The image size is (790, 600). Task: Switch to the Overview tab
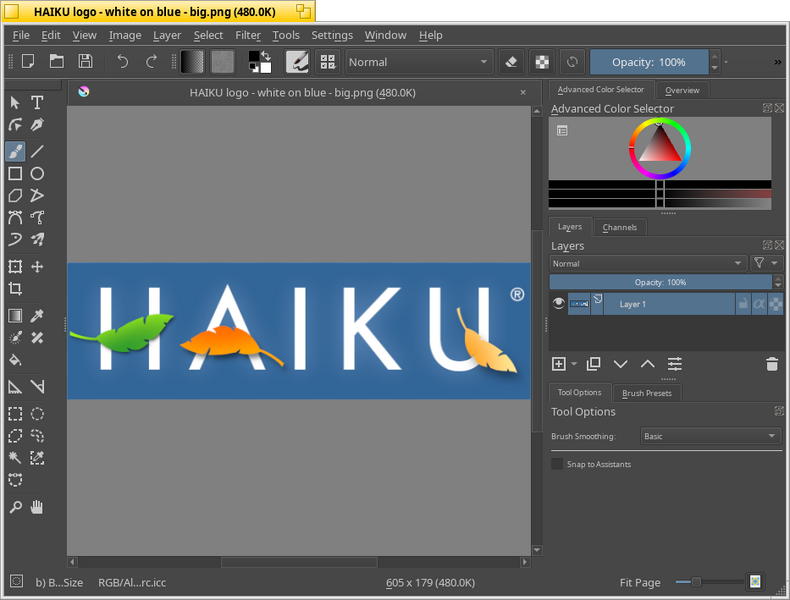coord(682,90)
